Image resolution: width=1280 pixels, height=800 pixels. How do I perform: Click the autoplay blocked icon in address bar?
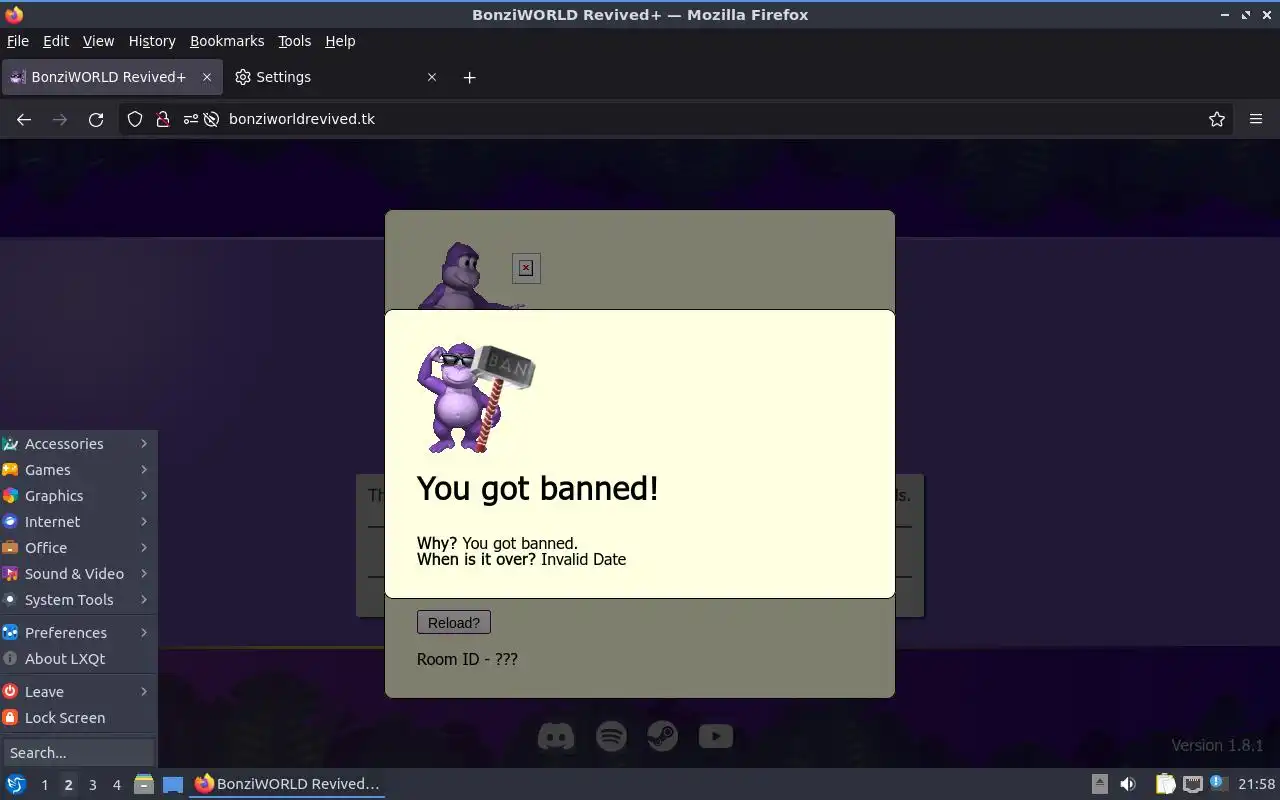coord(211,119)
